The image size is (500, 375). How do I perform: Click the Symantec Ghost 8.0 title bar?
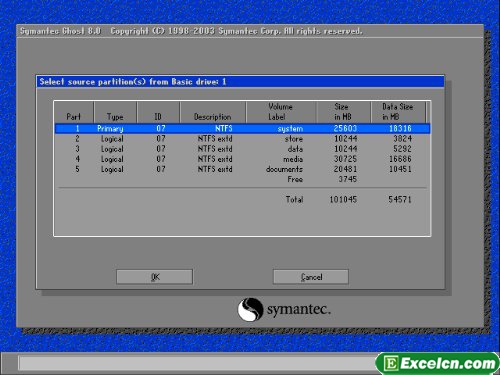(x=250, y=31)
